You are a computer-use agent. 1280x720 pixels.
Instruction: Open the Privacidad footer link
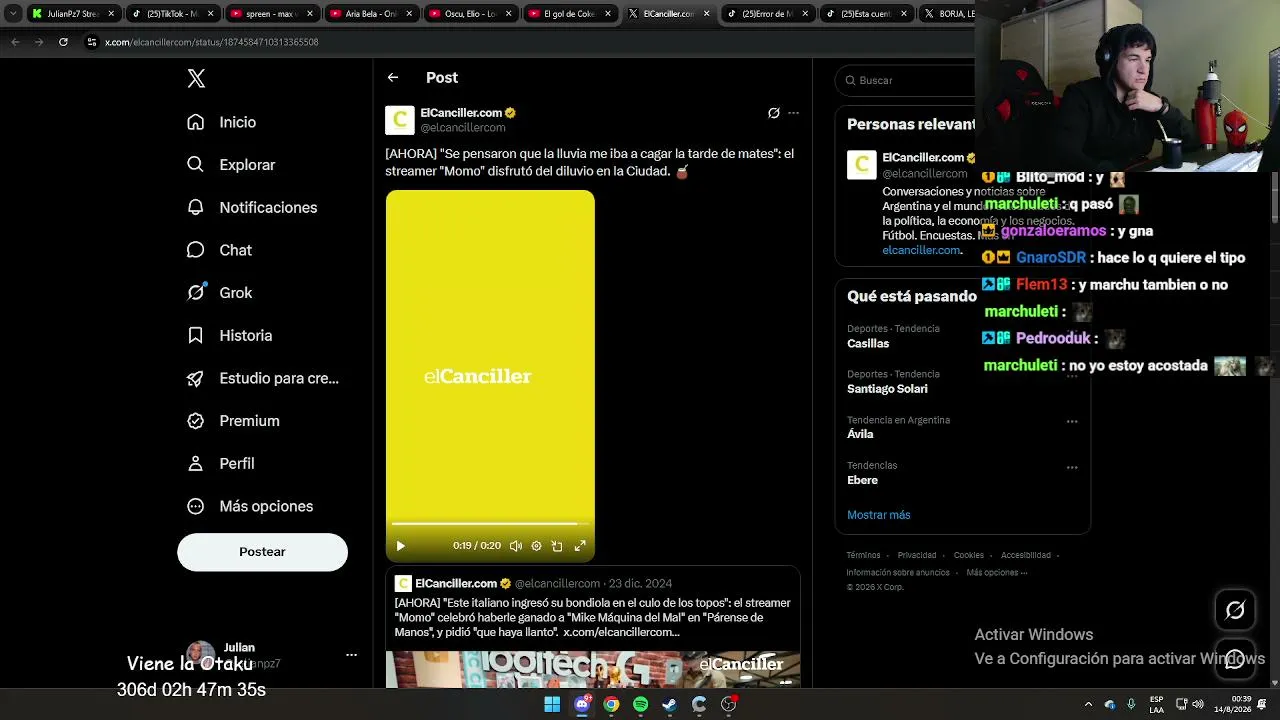click(917, 555)
